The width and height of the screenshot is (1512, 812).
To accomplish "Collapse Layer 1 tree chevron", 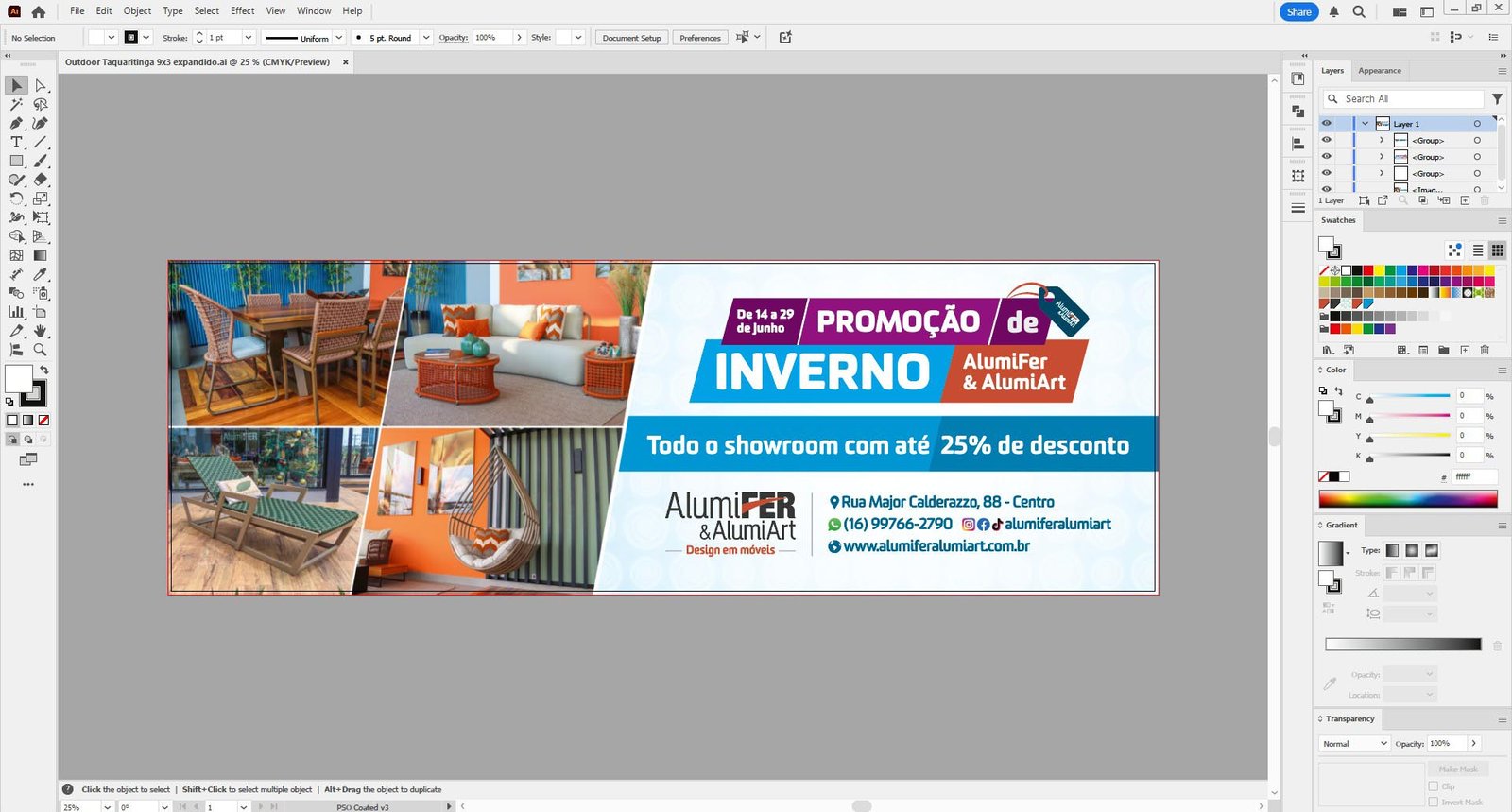I will click(1365, 124).
